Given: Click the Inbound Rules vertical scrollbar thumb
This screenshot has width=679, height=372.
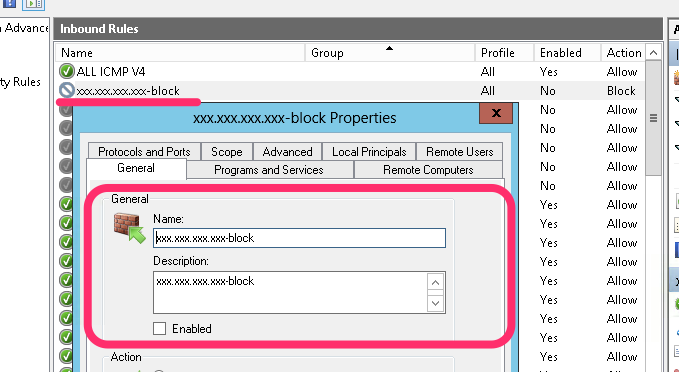Looking at the screenshot, I should 653,118.
